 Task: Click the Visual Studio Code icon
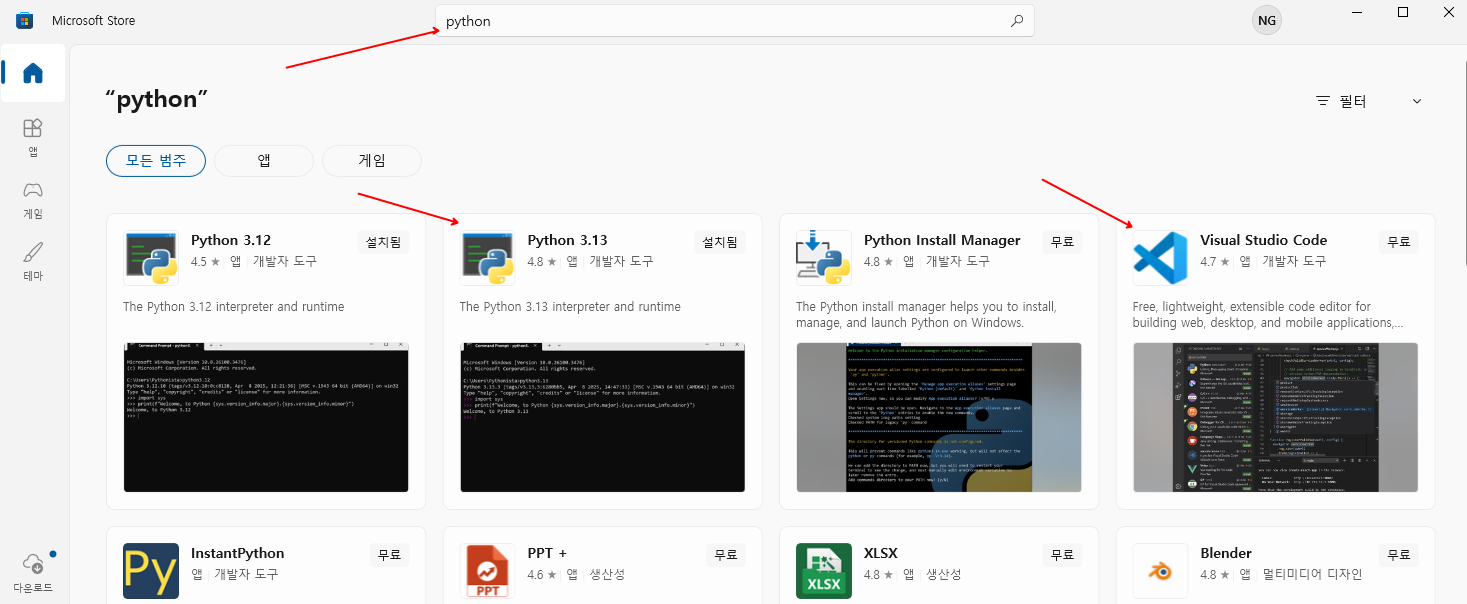click(x=1161, y=258)
